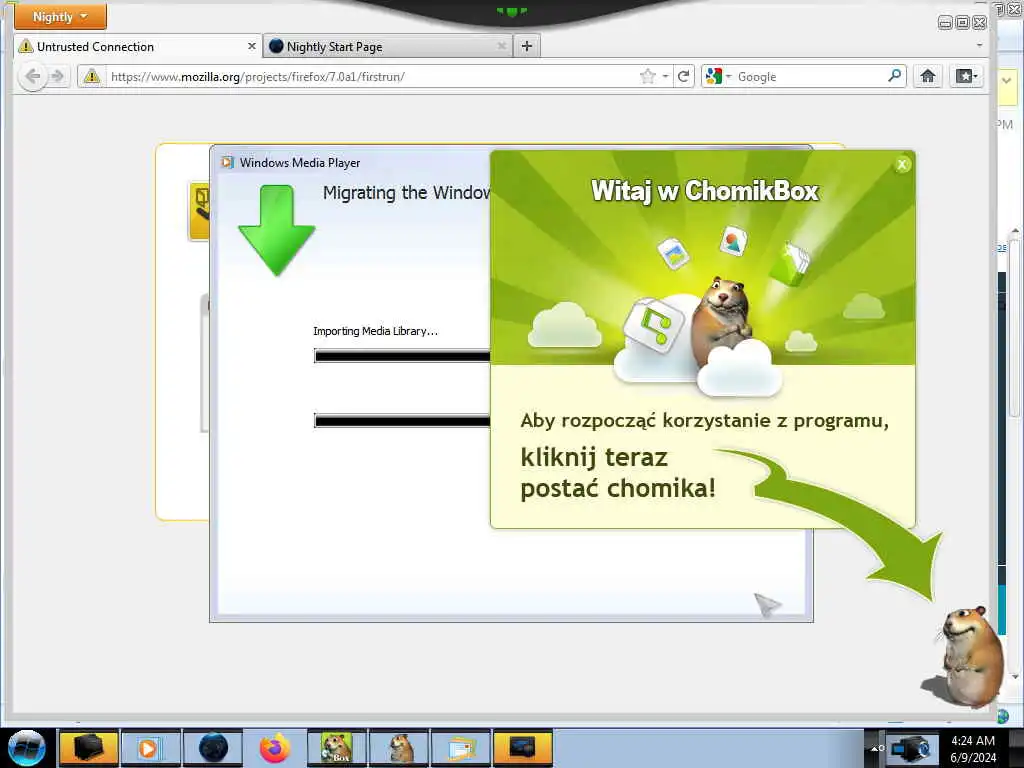The width and height of the screenshot is (1024, 768).
Task: Open the mail envelope taskbar application
Action: (461, 748)
